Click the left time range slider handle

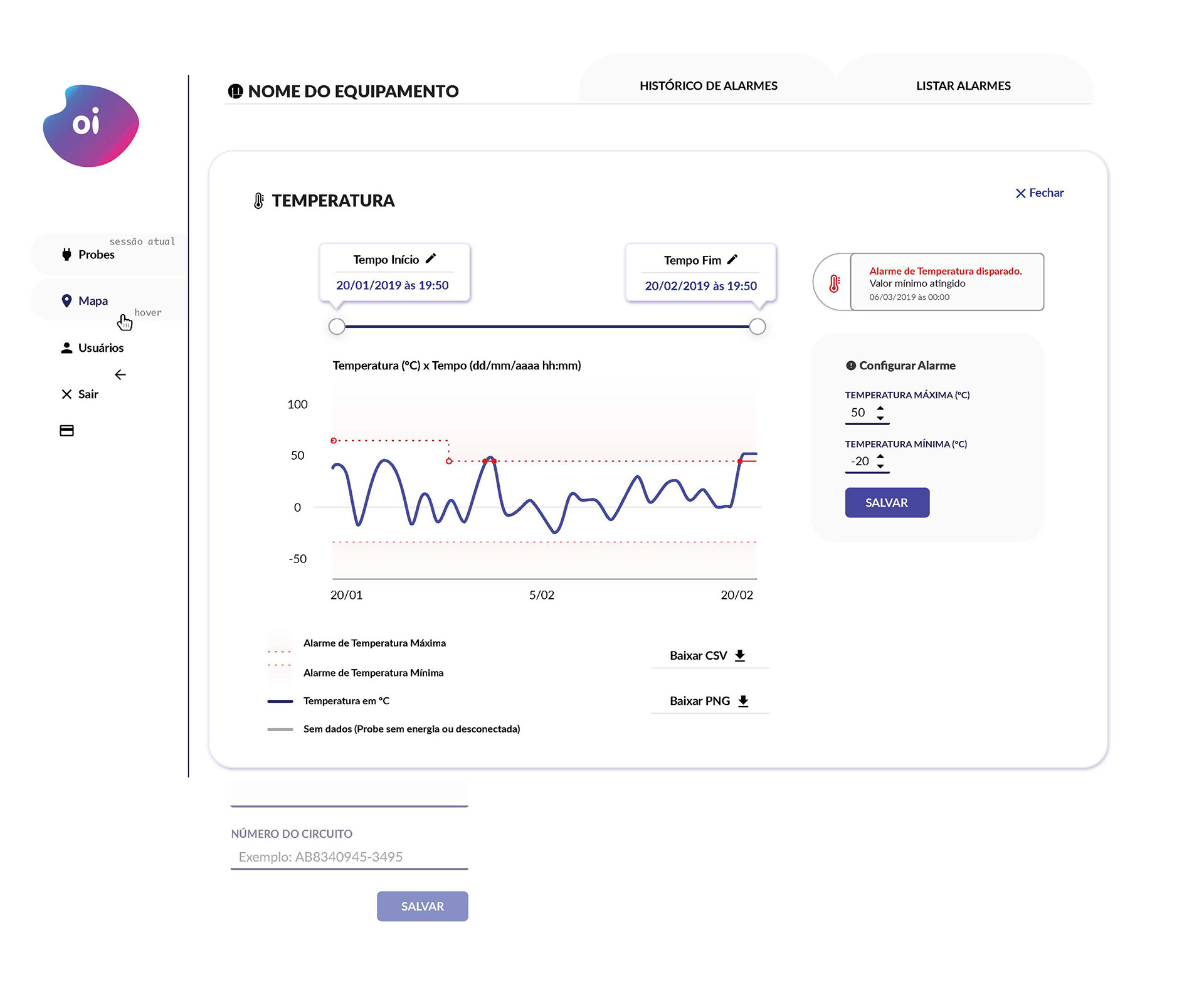click(x=337, y=326)
